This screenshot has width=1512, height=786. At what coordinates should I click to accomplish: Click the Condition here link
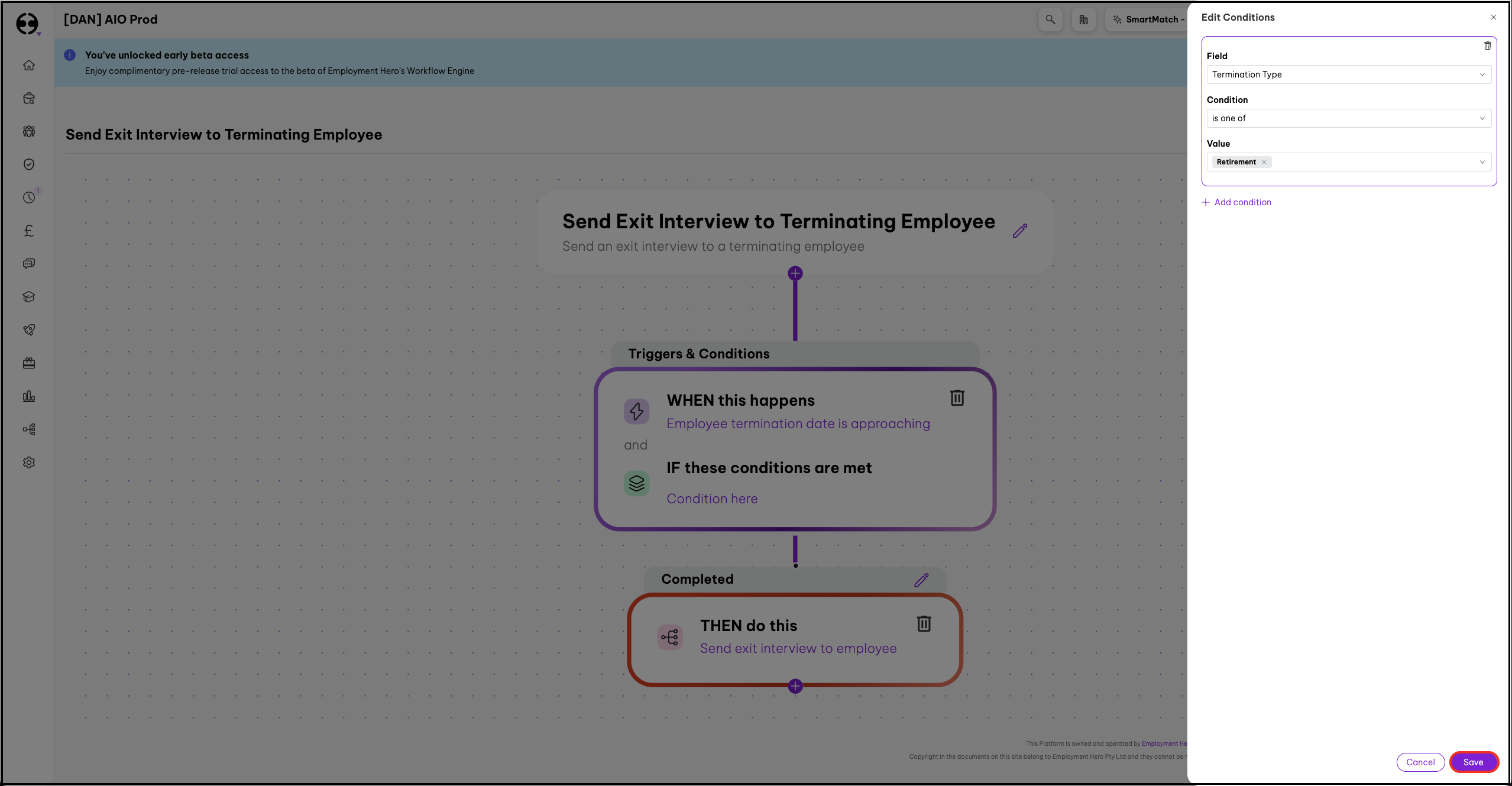(x=712, y=499)
